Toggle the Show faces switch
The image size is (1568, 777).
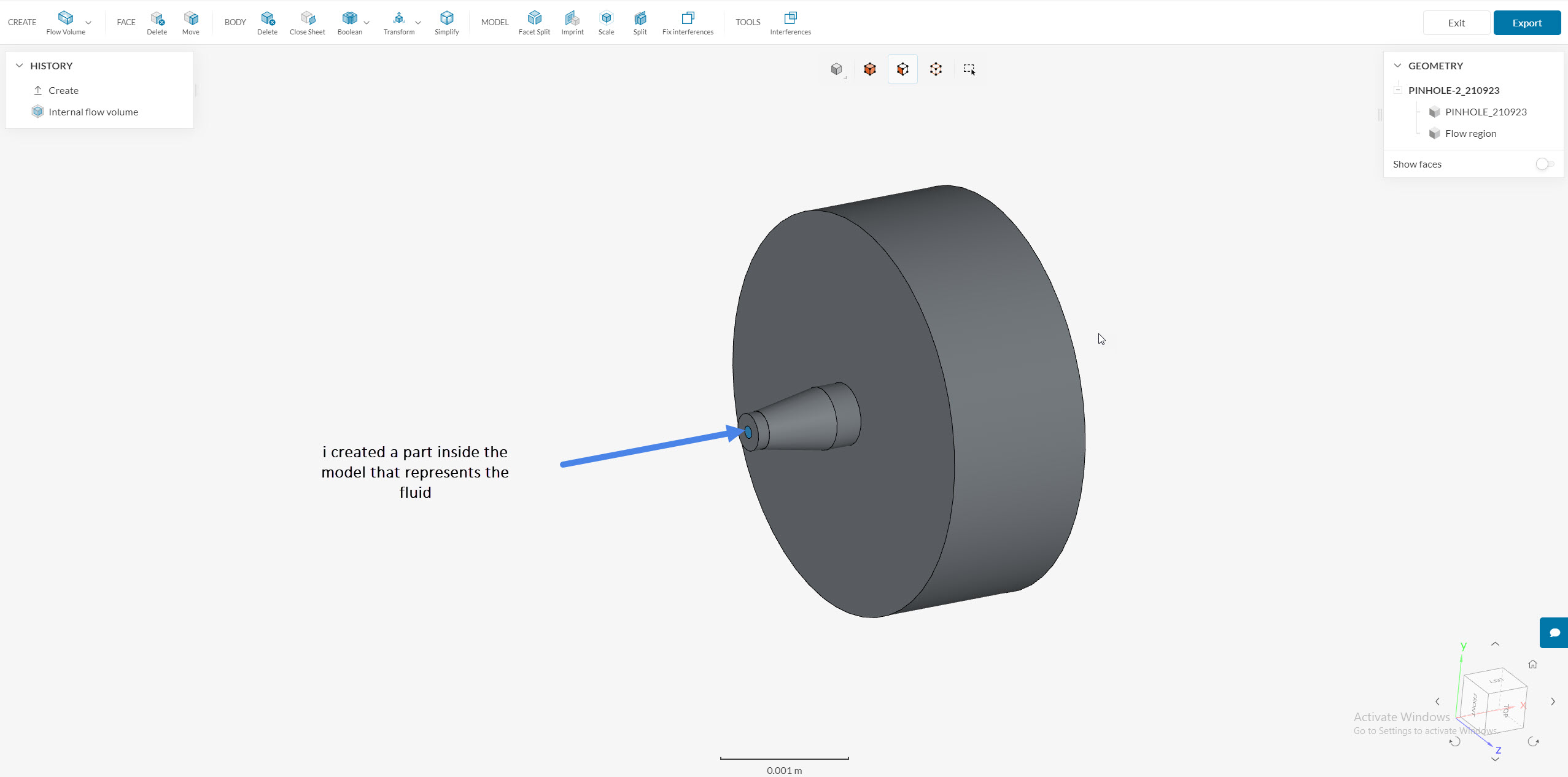(1544, 164)
